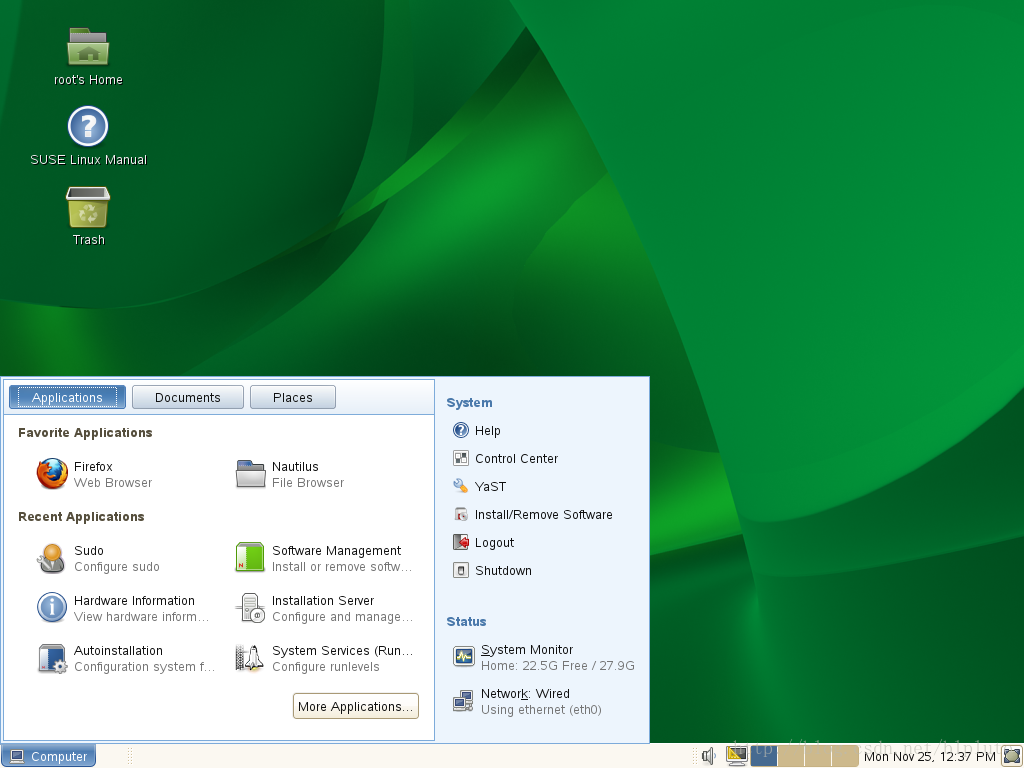This screenshot has width=1024, height=768.
Task: Click the volume speaker icon in the panel
Action: (709, 756)
